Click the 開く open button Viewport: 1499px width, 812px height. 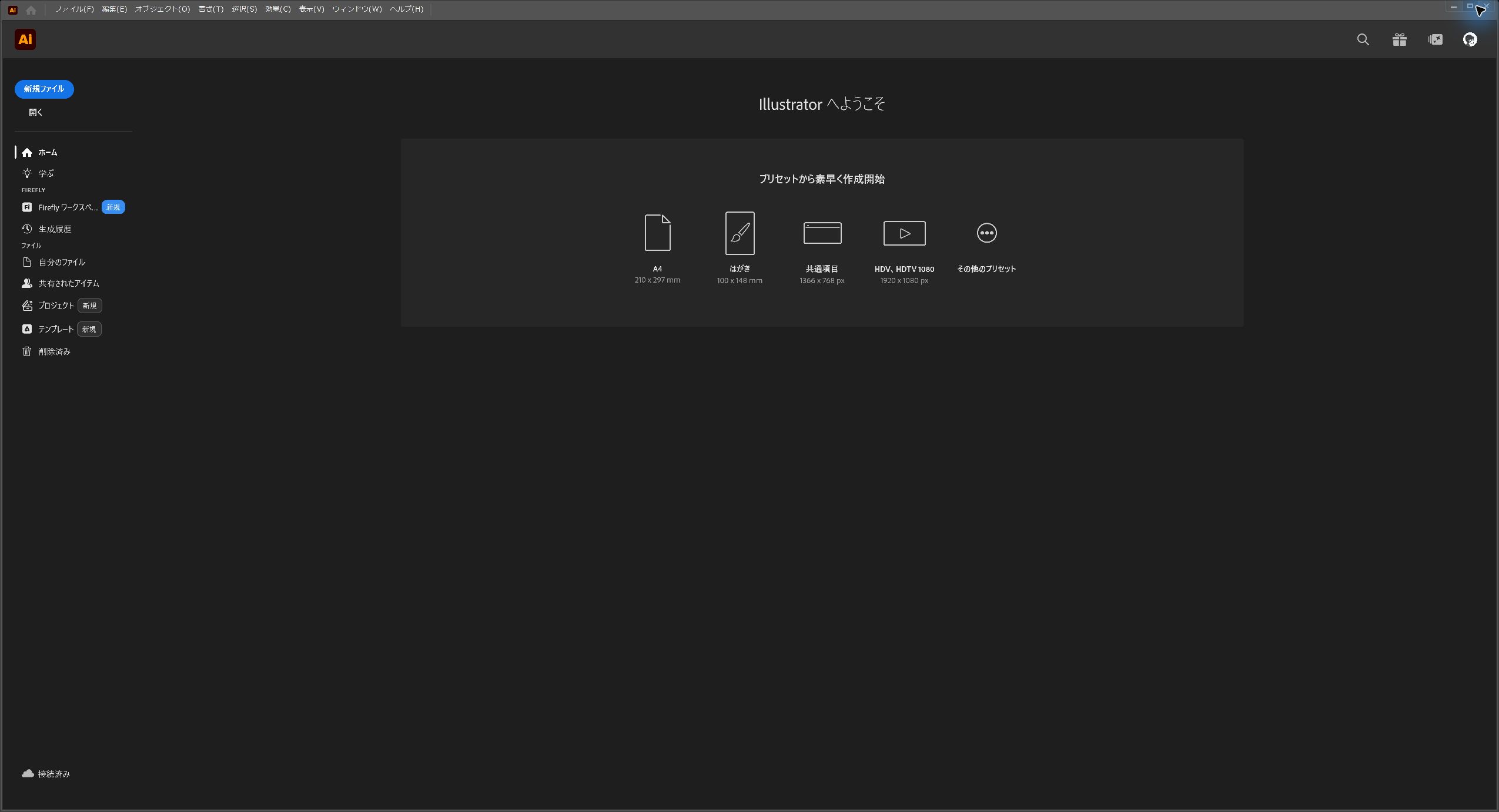point(35,112)
